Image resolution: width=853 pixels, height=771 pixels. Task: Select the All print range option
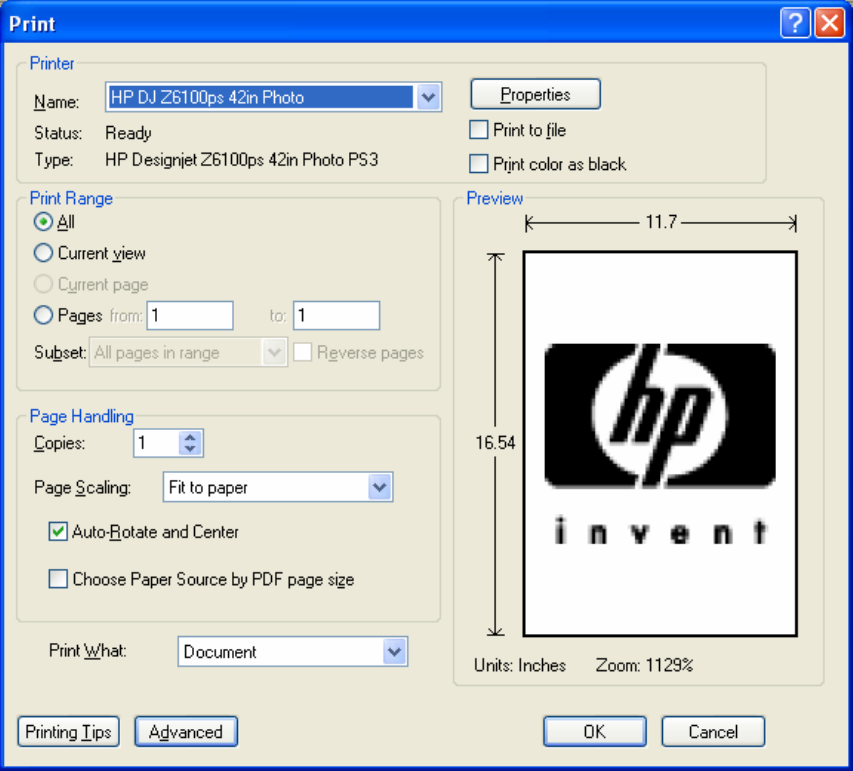[44, 222]
